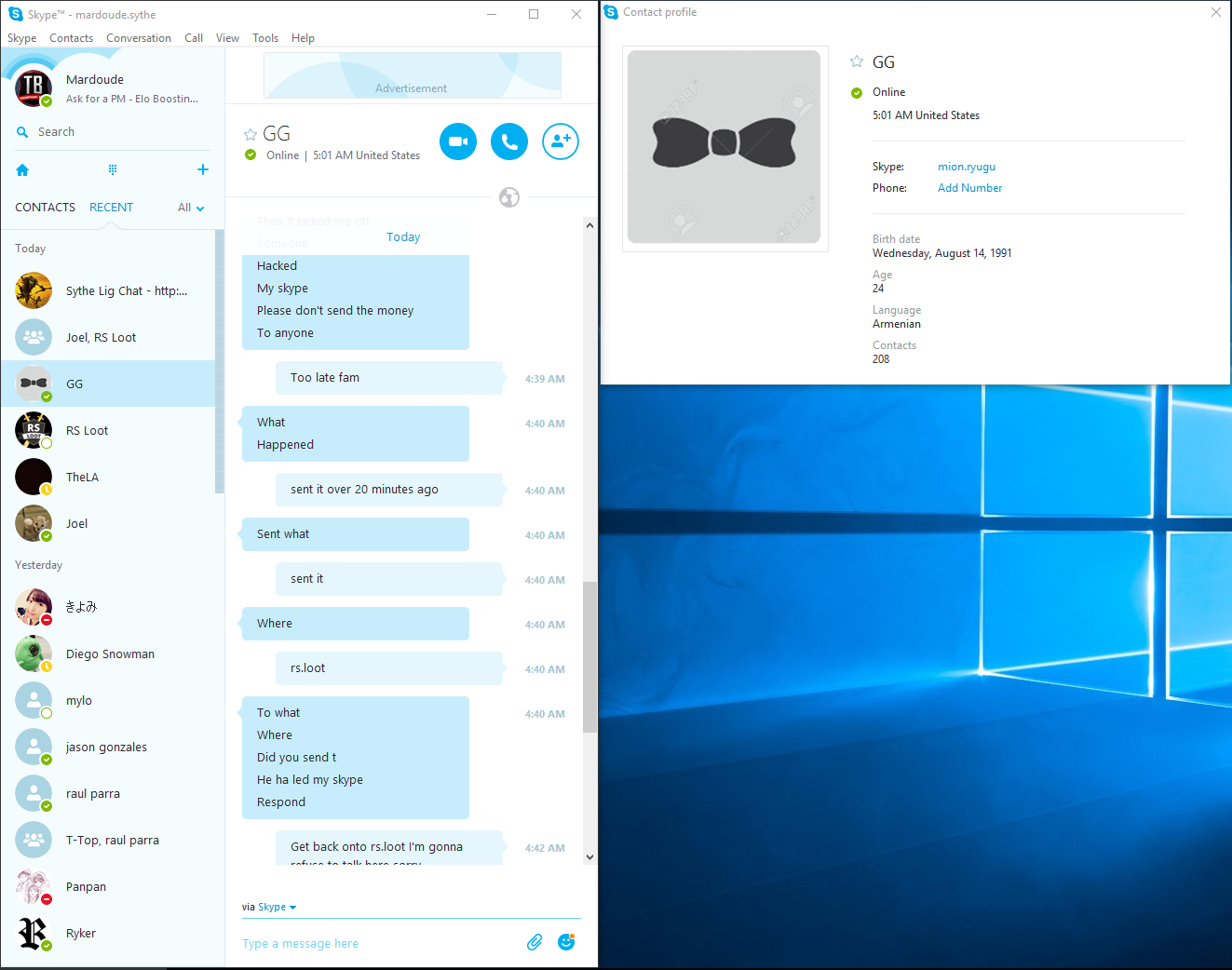The width and height of the screenshot is (1232, 970).
Task: Click the Diego Snowman avatar
Action: tap(34, 653)
